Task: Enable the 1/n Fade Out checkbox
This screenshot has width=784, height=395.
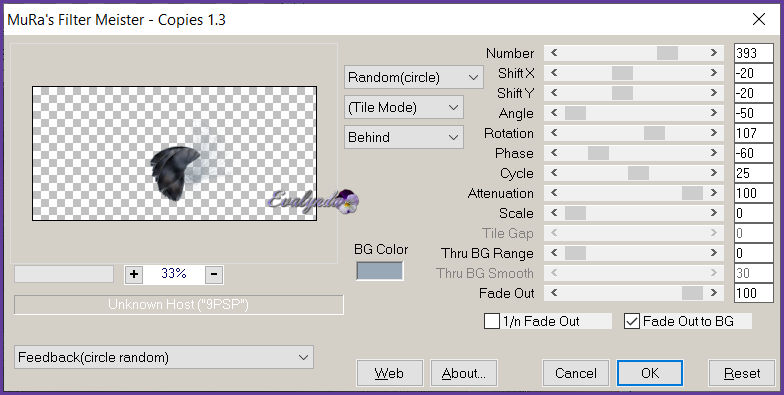Action: coord(492,321)
